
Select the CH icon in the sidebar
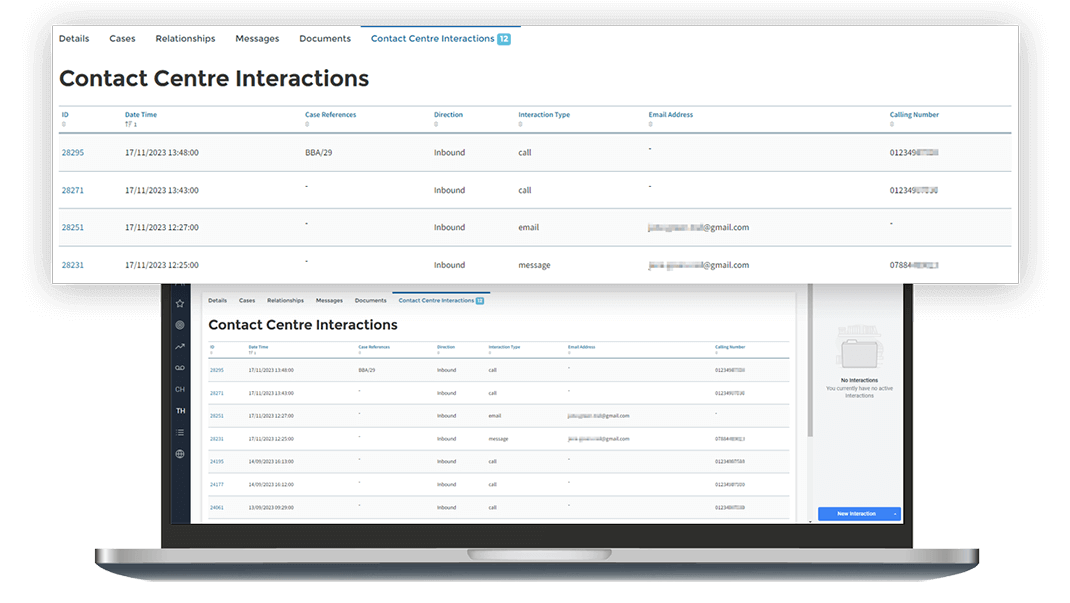point(179,389)
